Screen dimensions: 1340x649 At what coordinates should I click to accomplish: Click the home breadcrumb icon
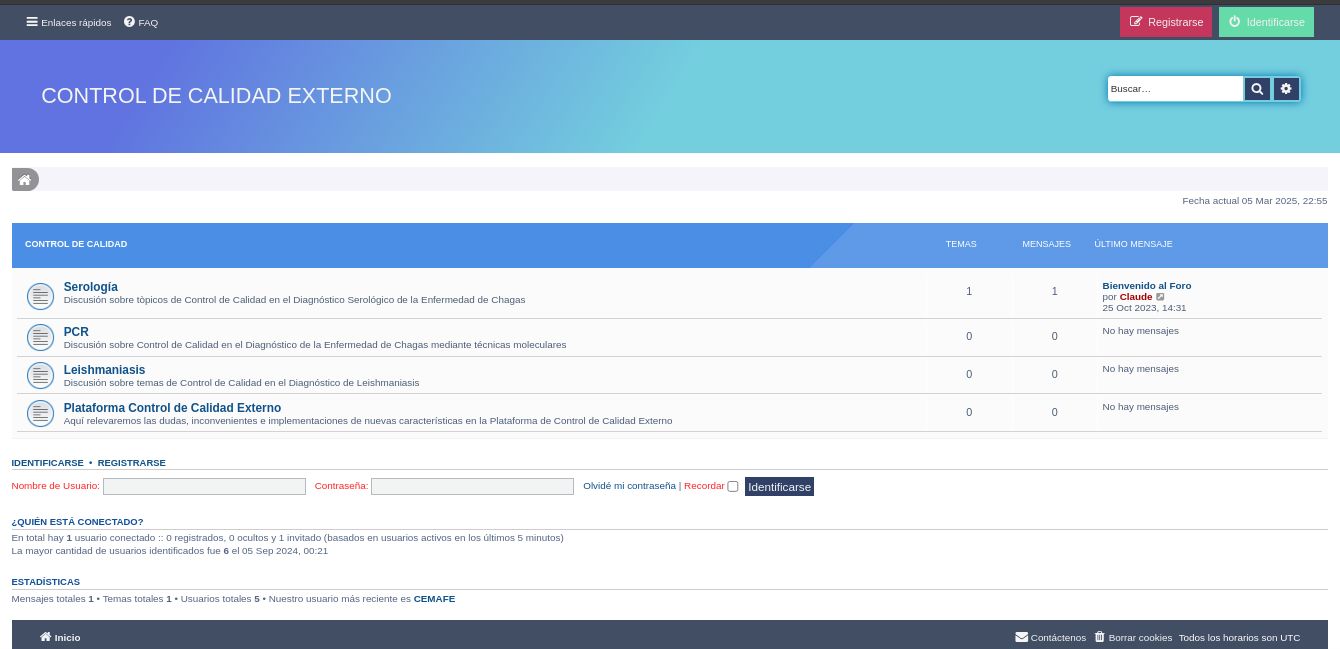(24, 180)
